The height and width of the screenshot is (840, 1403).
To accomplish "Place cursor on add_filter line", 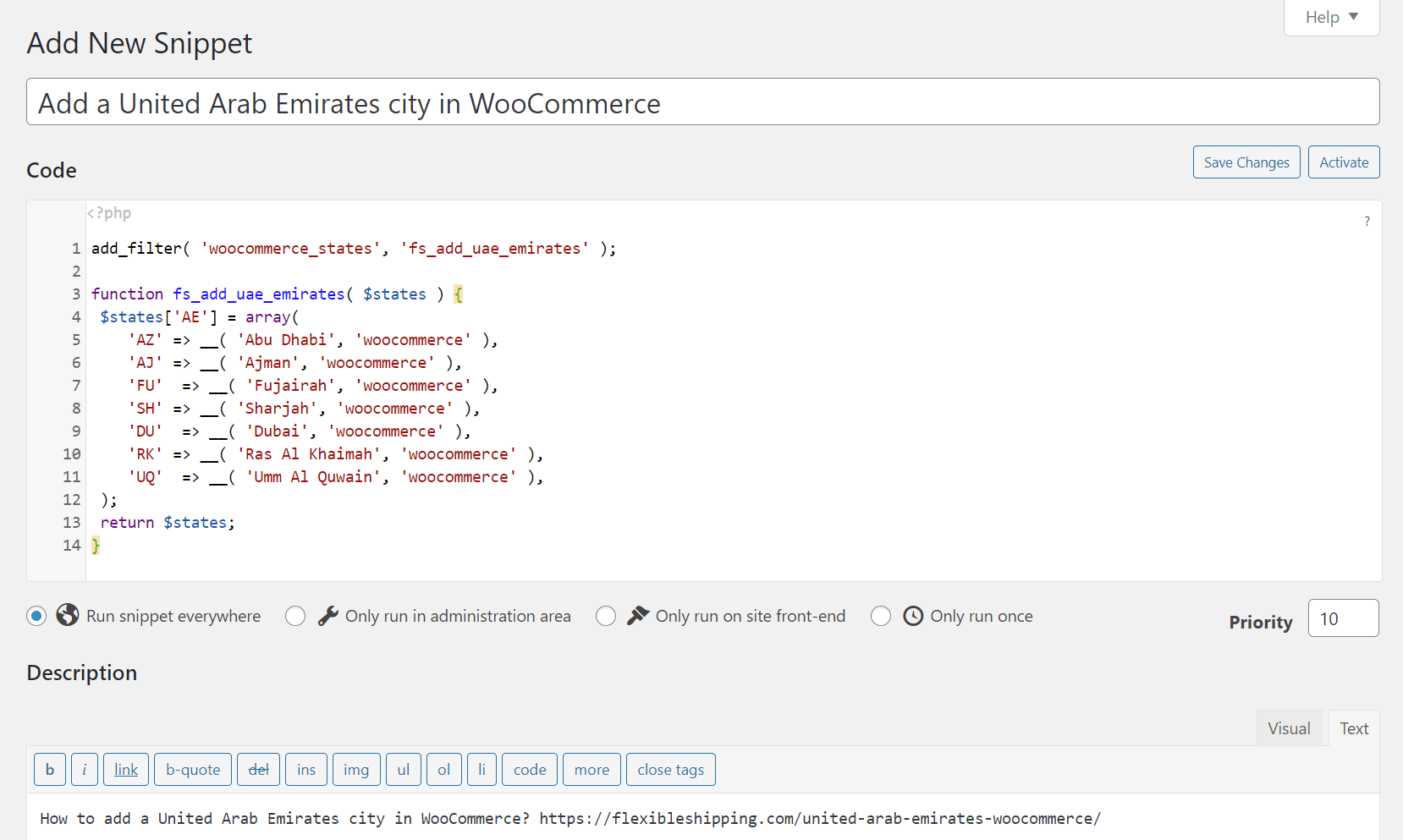I will point(354,249).
